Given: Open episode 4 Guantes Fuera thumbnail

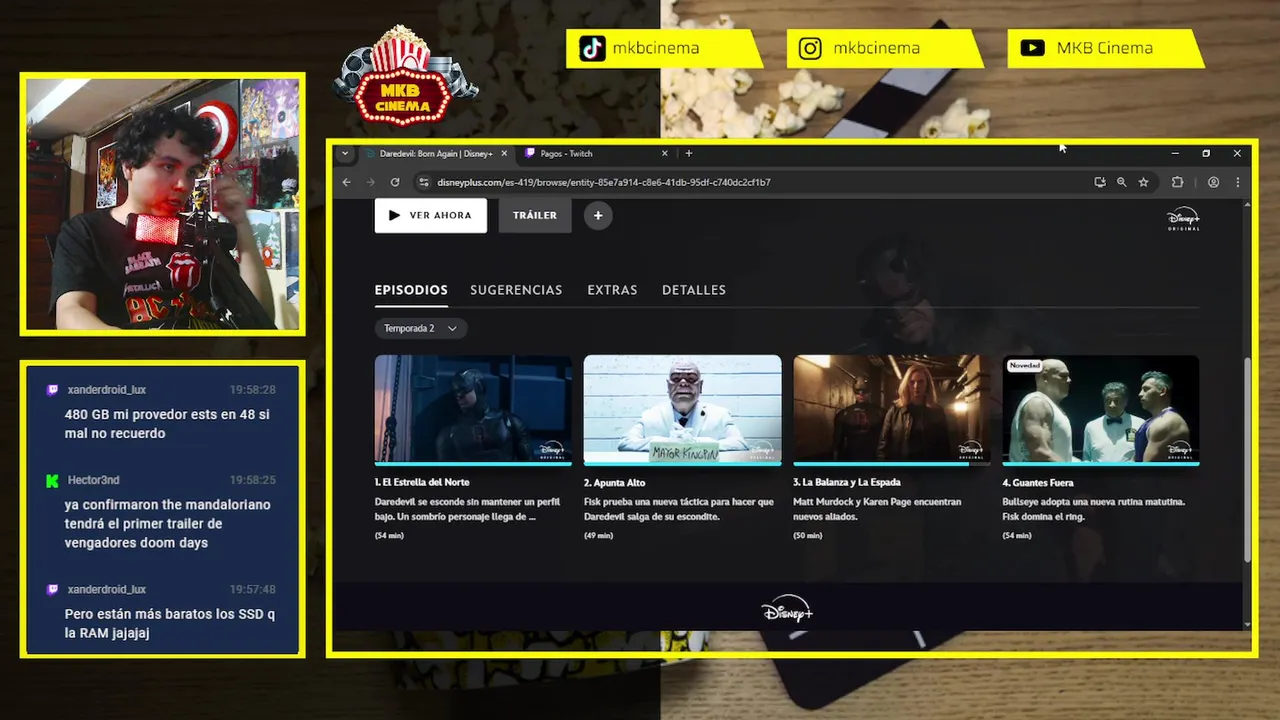Looking at the screenshot, I should tap(1101, 410).
